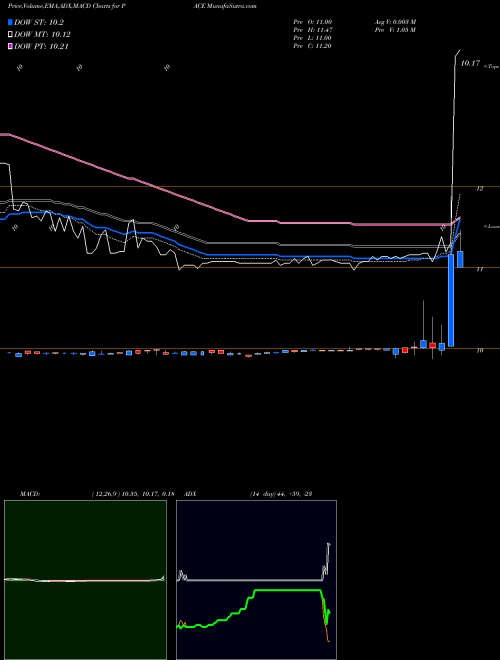Viewport: 500px width, 660px height.
Task: Click the blue DOW ST legend swatch
Action: click(10, 22)
